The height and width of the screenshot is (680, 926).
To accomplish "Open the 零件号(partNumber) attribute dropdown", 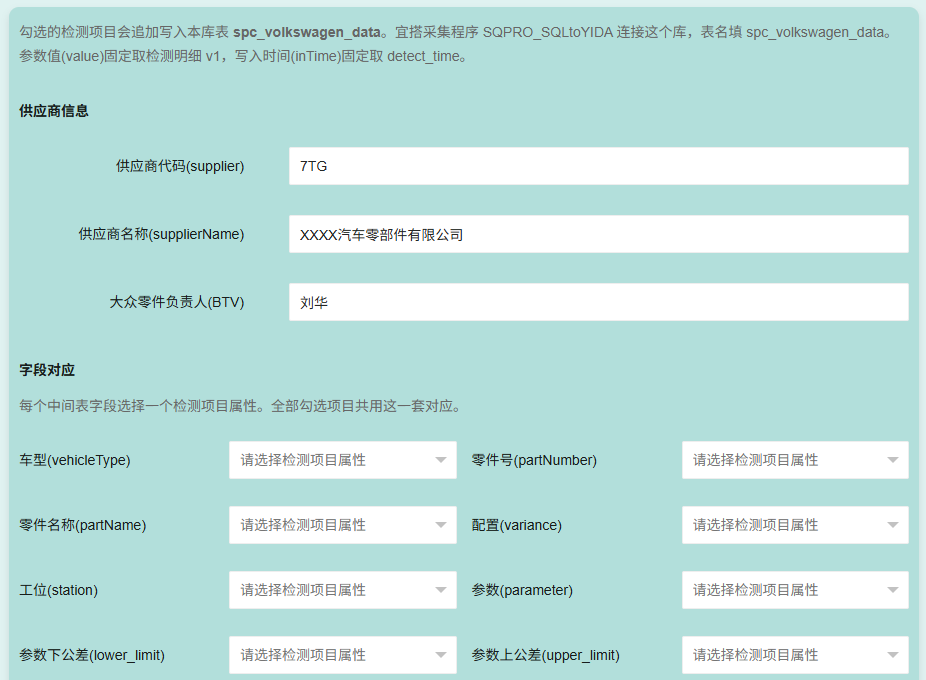I will click(795, 460).
